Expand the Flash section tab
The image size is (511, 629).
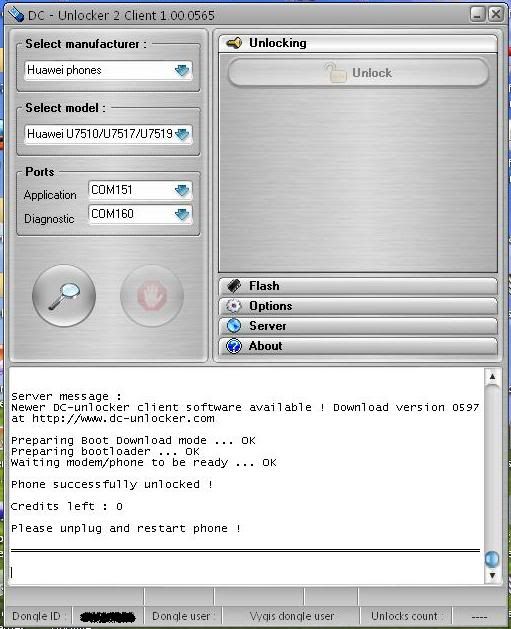pyautogui.click(x=358, y=286)
